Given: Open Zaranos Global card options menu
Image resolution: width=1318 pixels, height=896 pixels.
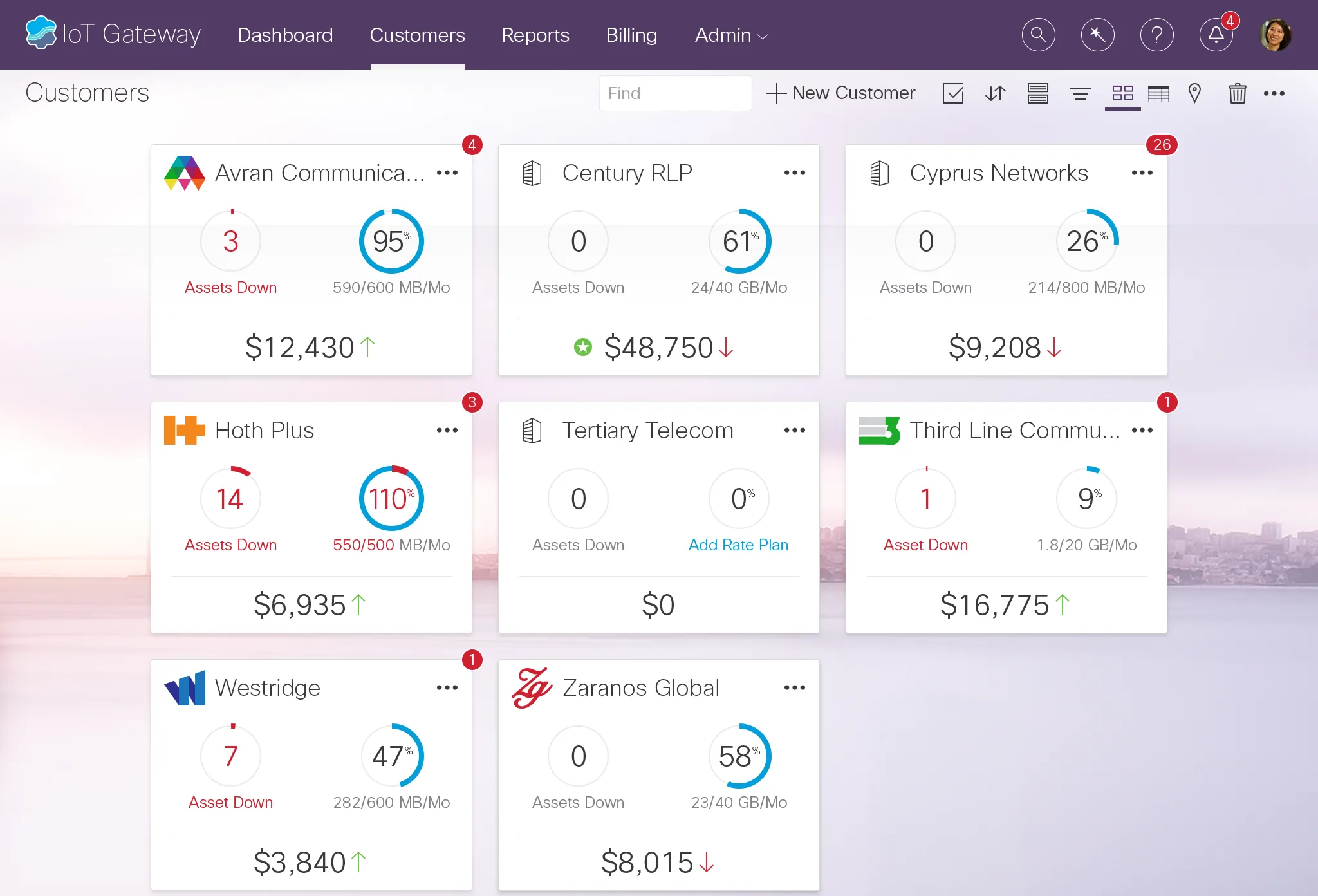Looking at the screenshot, I should point(795,687).
